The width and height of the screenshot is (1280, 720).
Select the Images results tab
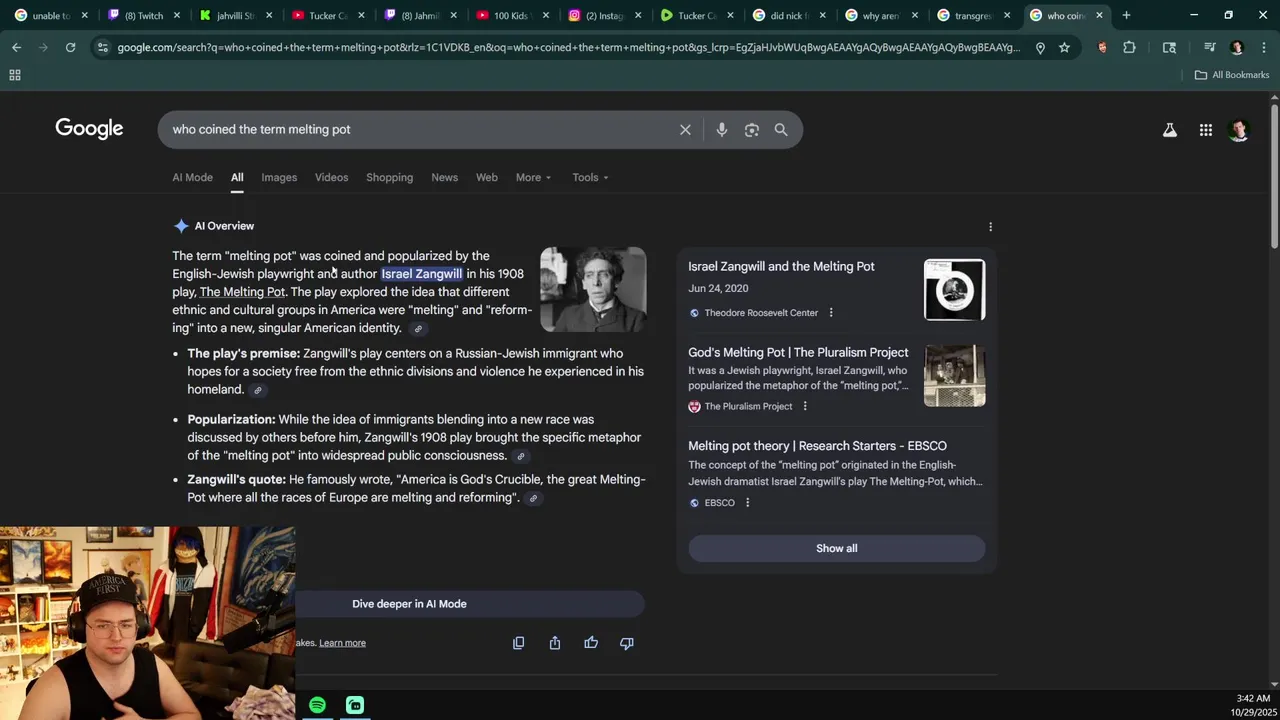[279, 177]
